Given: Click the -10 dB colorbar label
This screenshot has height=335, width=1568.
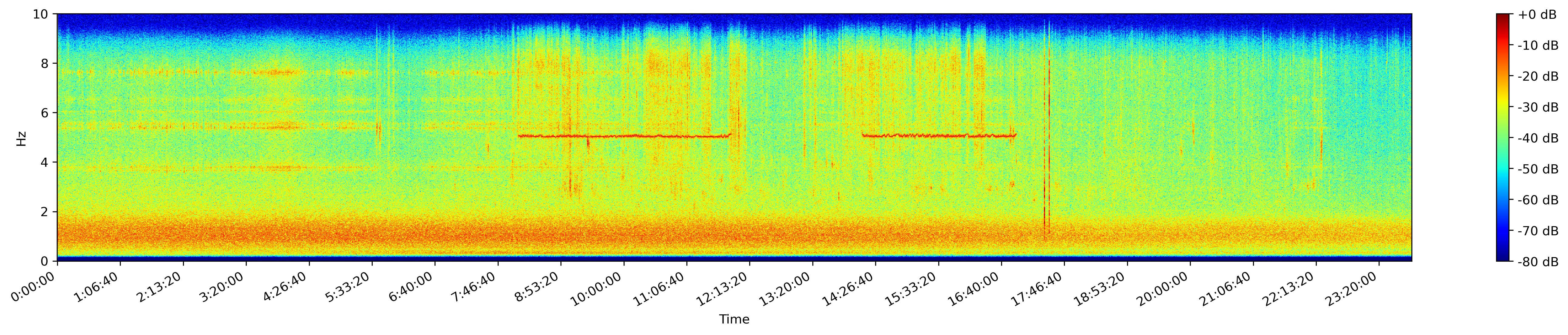Looking at the screenshot, I should (x=1538, y=45).
